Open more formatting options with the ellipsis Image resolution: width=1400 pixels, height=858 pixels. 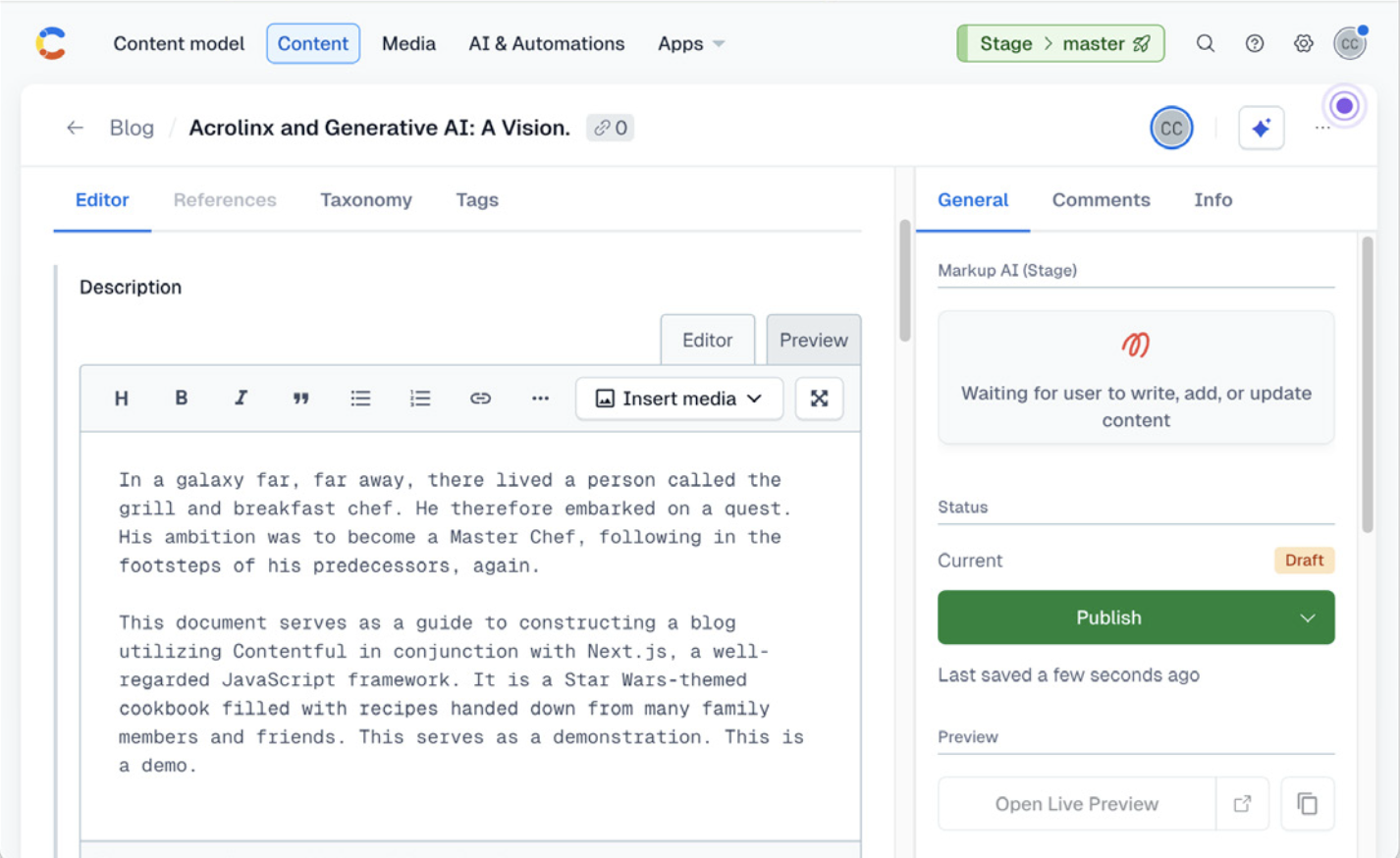tap(540, 398)
